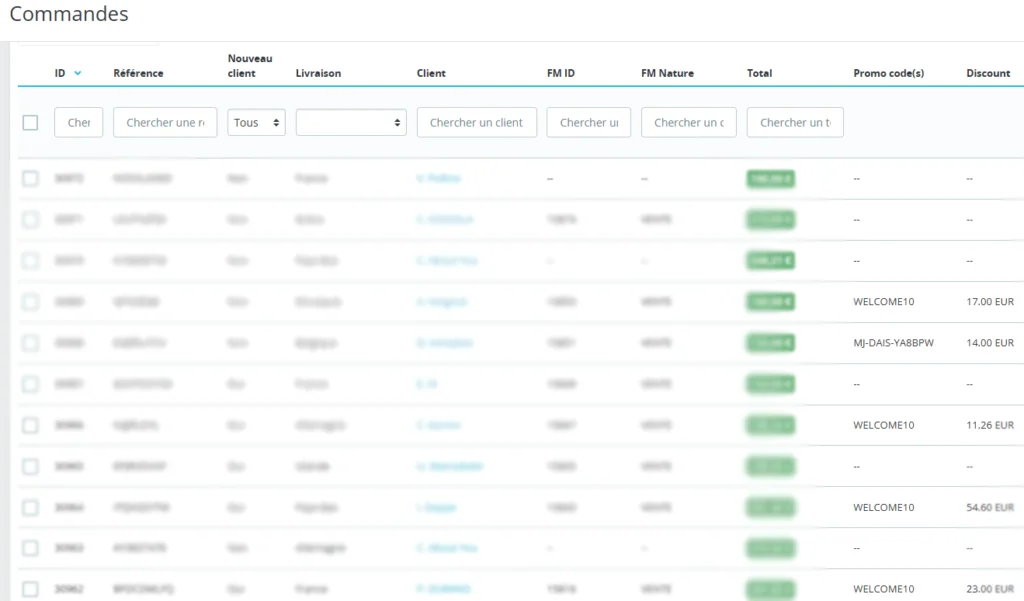The height and width of the screenshot is (601, 1024).
Task: Click the MJ-DAIS-YA8BPW promo code
Action: pyautogui.click(x=893, y=343)
